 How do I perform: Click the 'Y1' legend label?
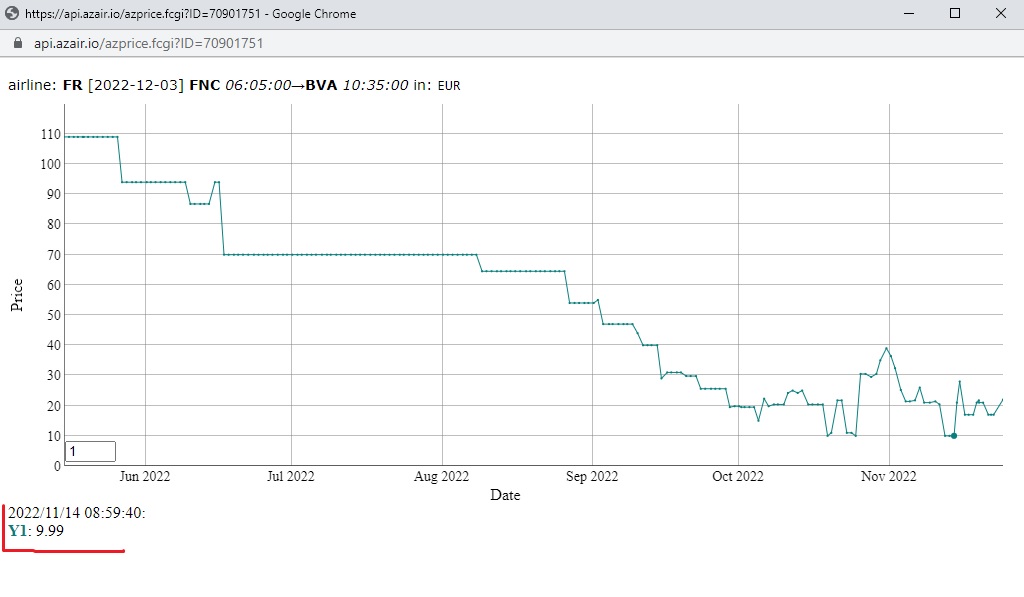coord(18,530)
